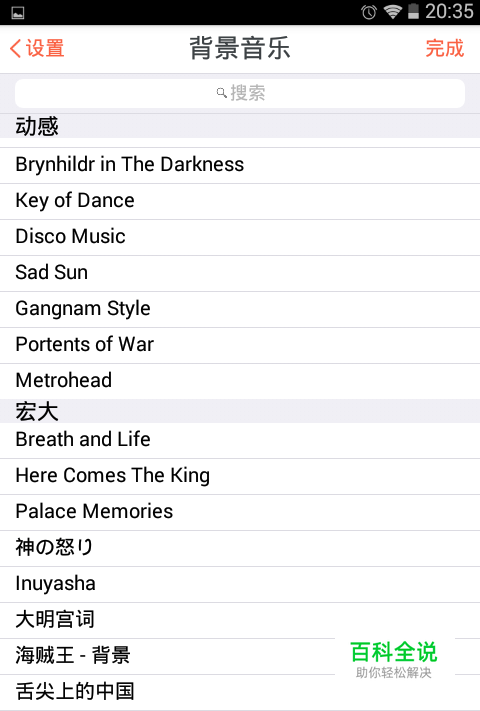The height and width of the screenshot is (711, 480).
Task: Select Portents of War track
Action: pyautogui.click(x=240, y=345)
